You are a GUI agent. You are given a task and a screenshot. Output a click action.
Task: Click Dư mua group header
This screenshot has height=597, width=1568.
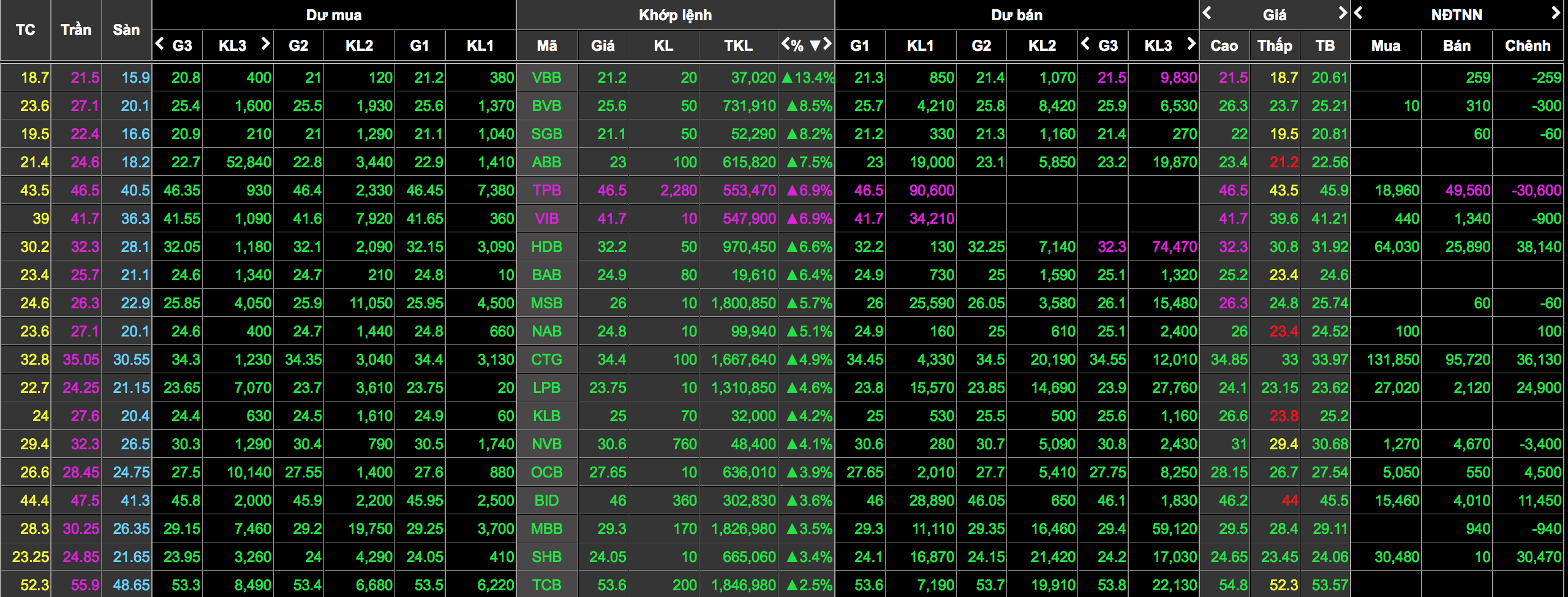tap(334, 15)
